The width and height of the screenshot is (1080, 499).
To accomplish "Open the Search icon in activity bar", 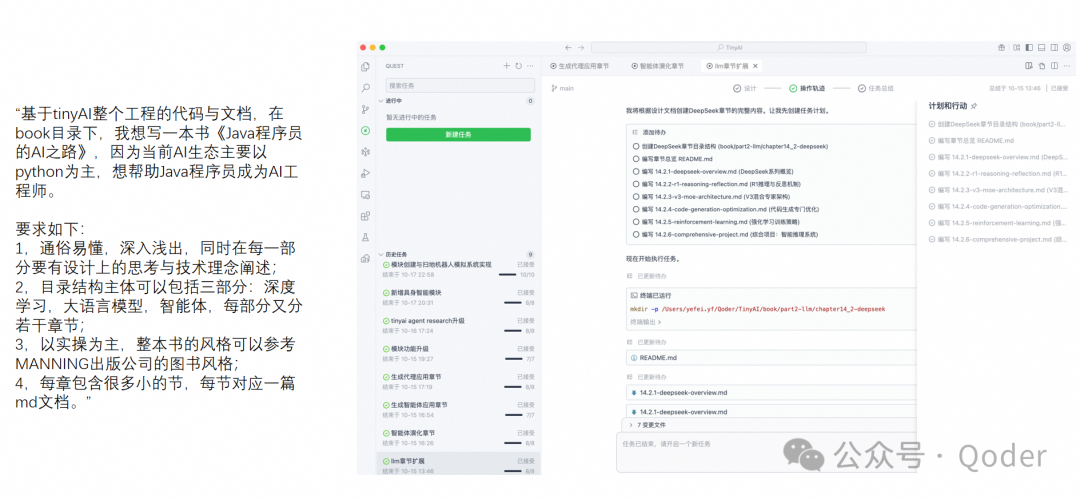I will [x=365, y=88].
